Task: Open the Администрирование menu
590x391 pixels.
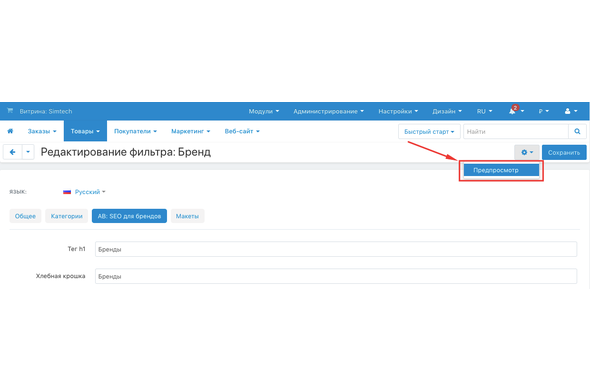Action: click(328, 111)
